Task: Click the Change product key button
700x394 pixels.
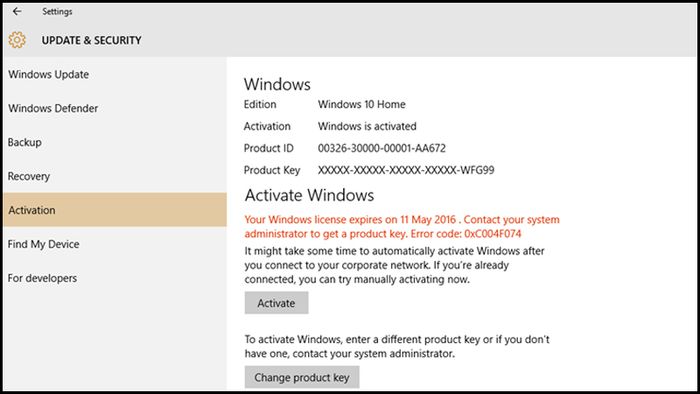Action: coord(302,377)
